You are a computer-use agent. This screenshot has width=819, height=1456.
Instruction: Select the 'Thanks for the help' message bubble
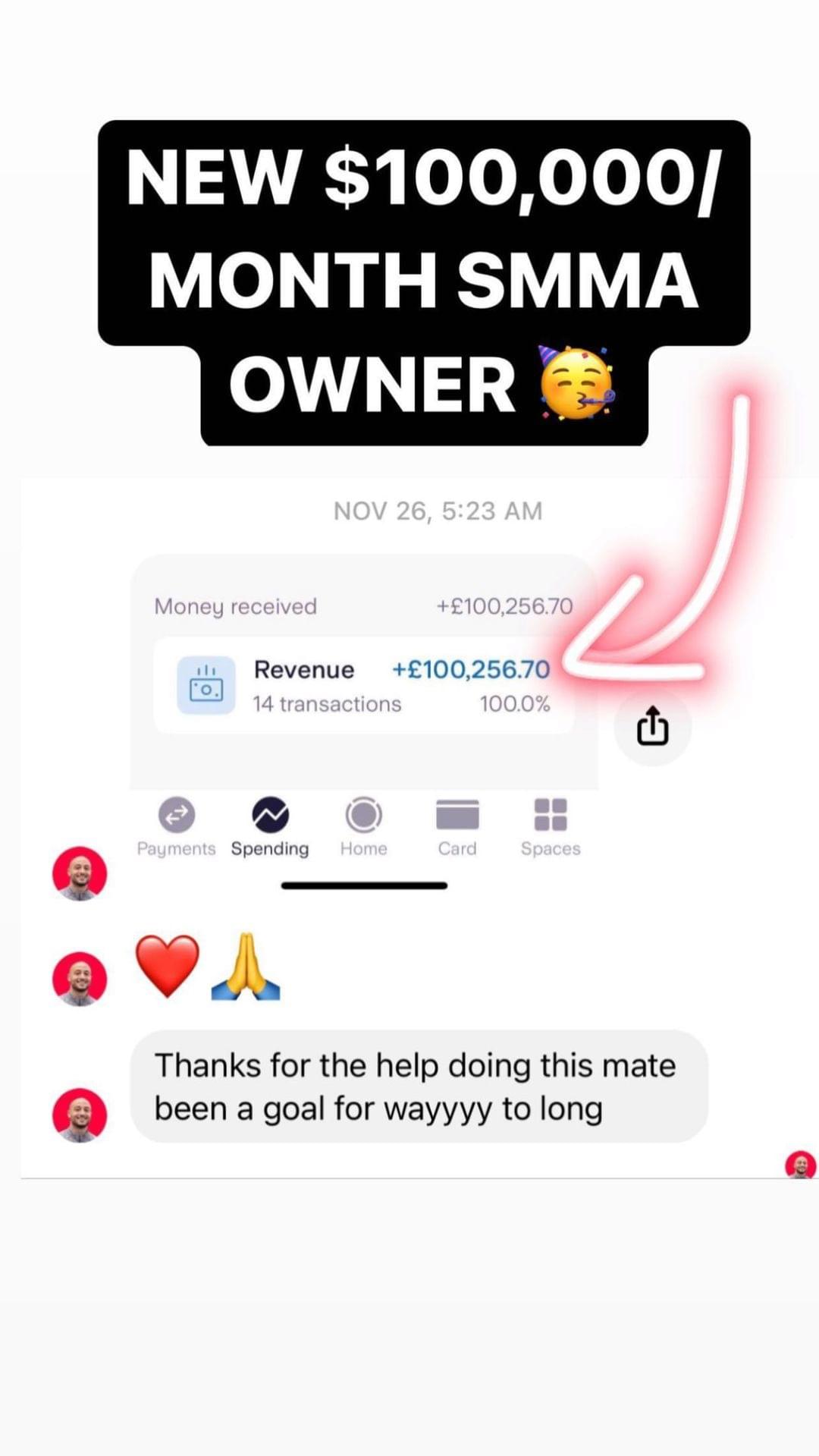(x=419, y=1086)
